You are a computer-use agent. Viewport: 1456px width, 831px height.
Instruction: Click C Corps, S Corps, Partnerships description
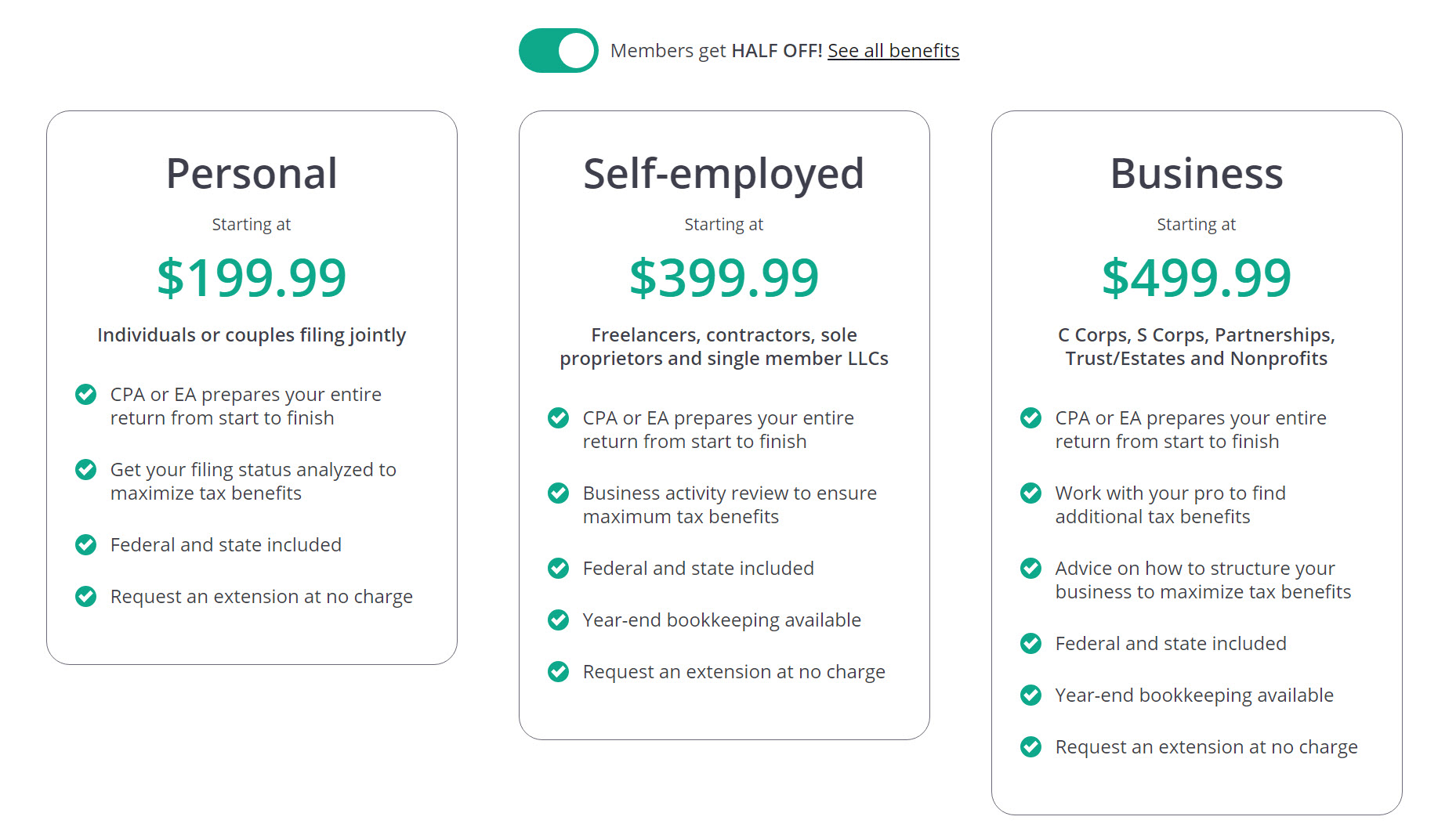(x=1197, y=347)
